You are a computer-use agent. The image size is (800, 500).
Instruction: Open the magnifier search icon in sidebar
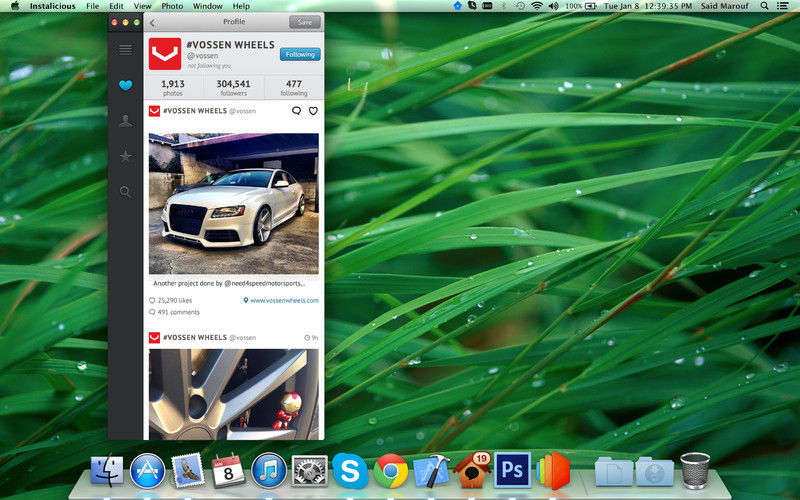(126, 192)
